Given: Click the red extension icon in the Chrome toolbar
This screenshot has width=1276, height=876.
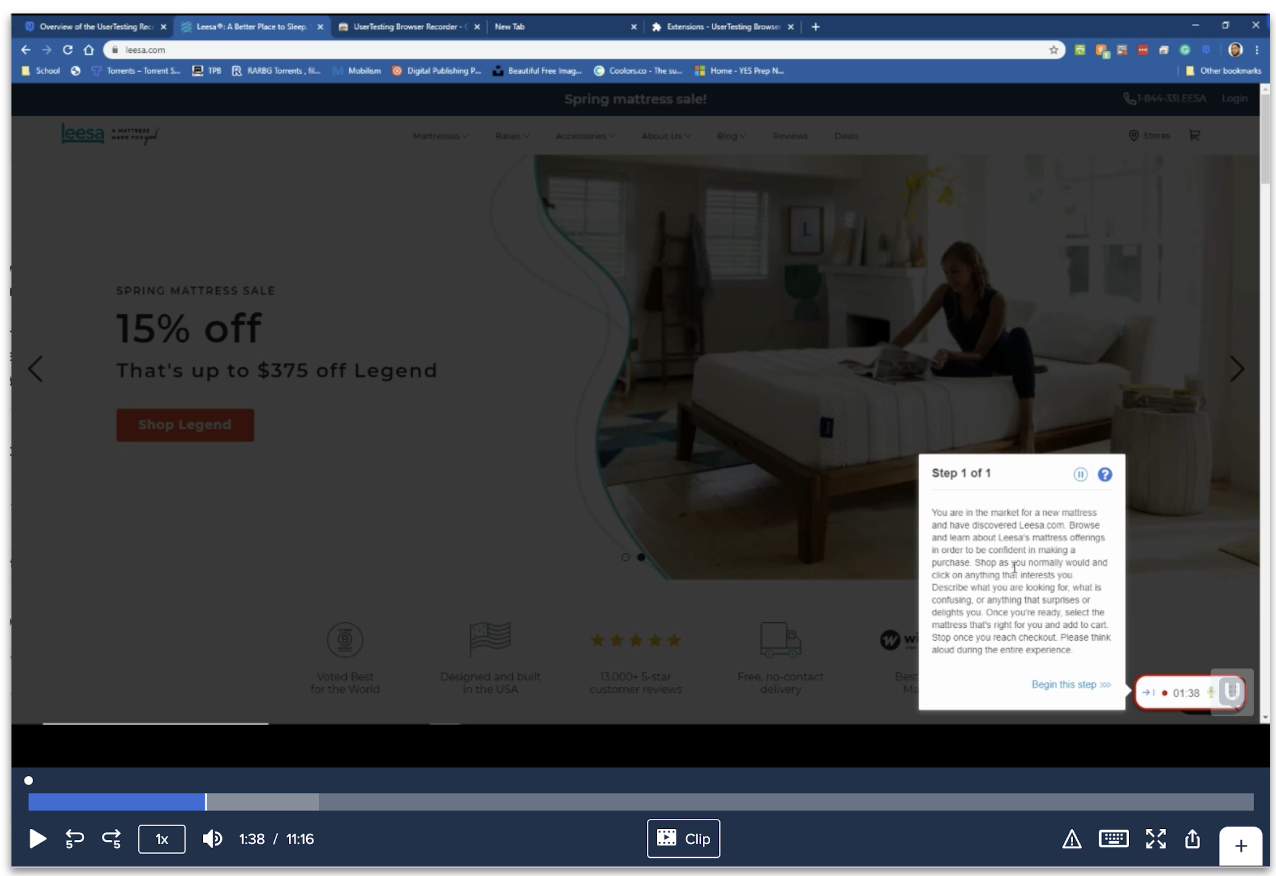Looking at the screenshot, I should coord(1143,49).
